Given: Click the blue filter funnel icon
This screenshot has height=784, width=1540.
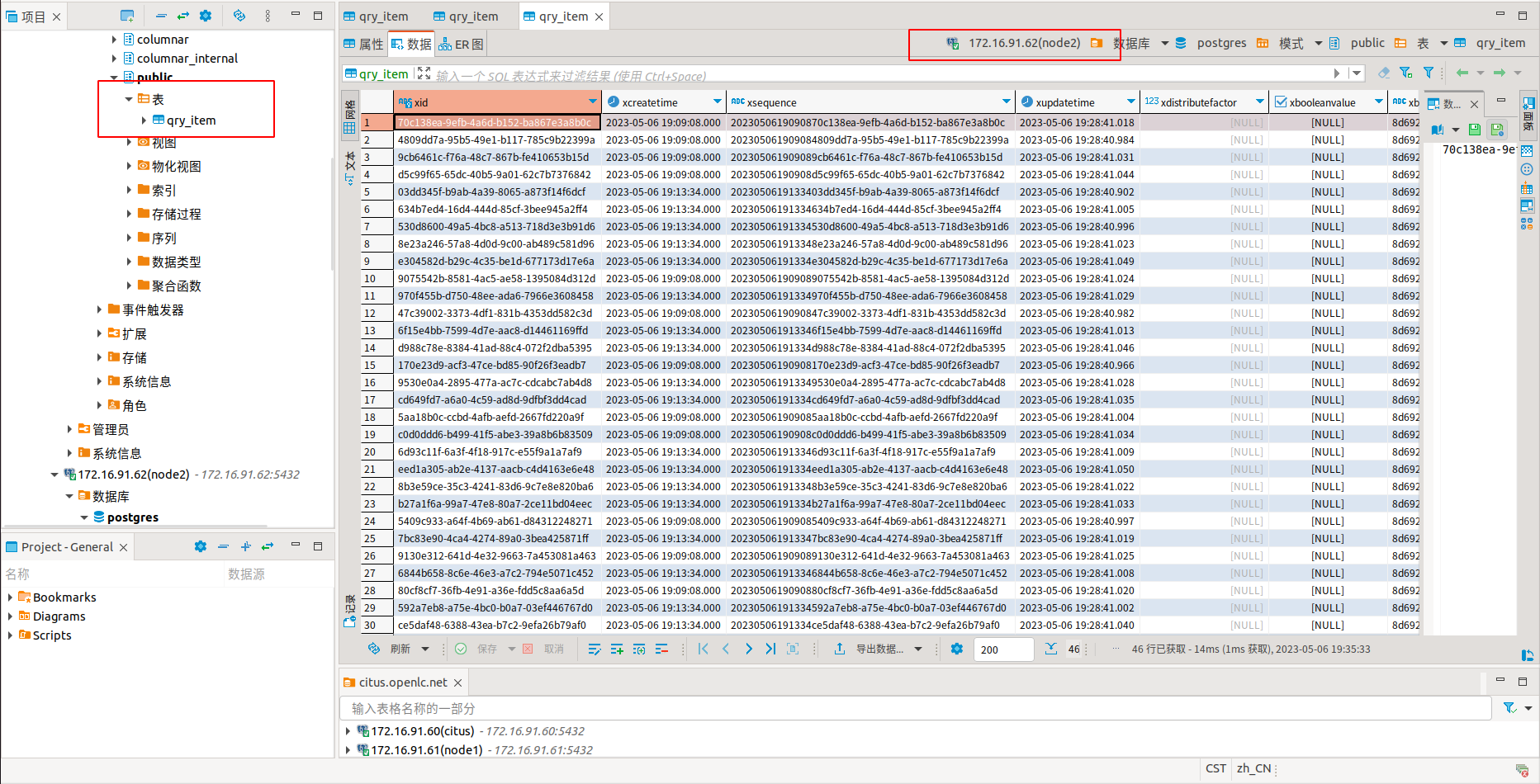Looking at the screenshot, I should pos(1428,73).
